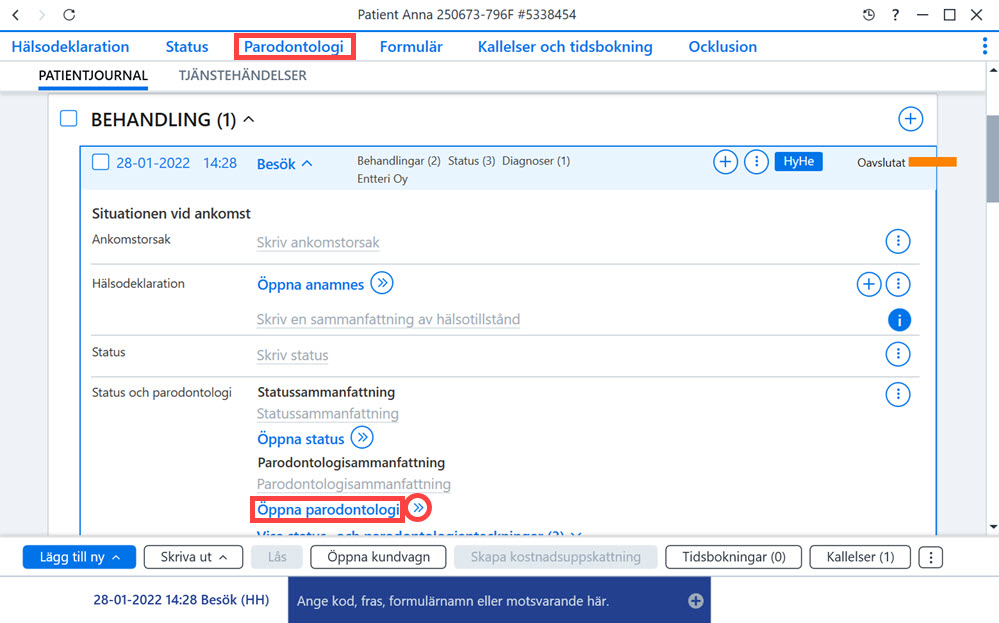Click the orange Oavslutat status bar

point(932,162)
